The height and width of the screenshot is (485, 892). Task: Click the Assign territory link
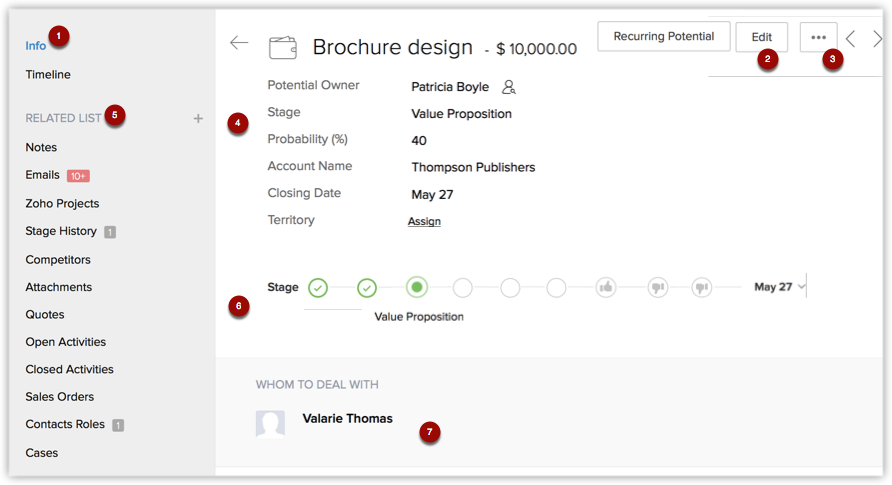click(424, 221)
